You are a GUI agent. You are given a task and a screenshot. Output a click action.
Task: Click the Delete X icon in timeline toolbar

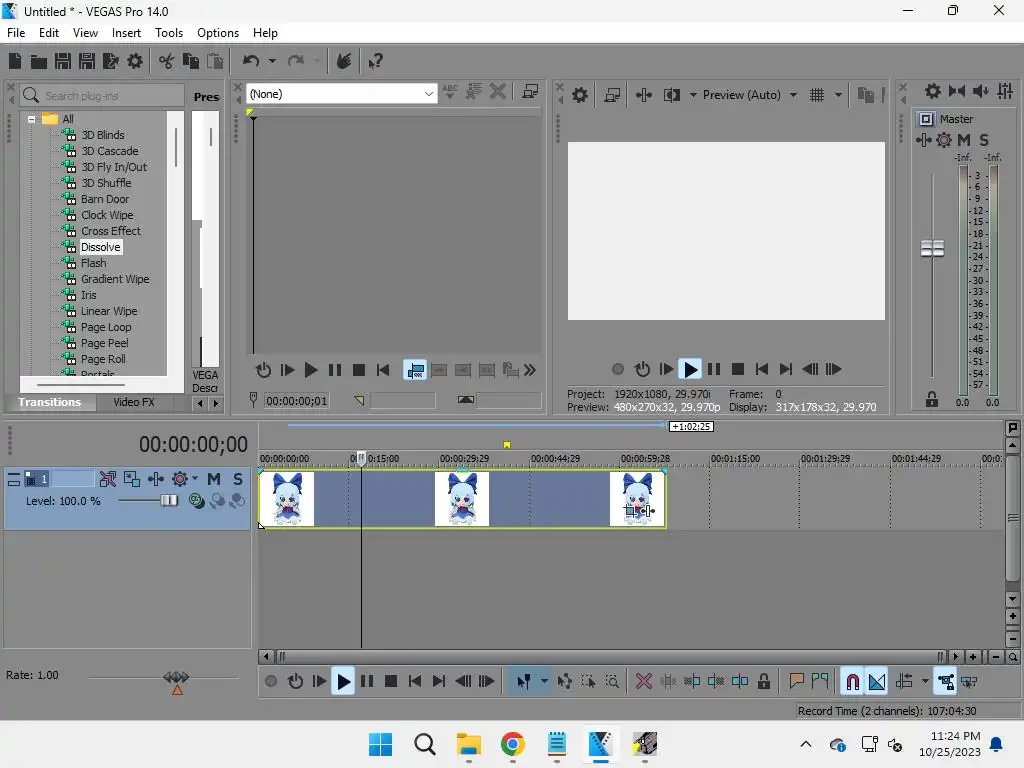point(643,682)
